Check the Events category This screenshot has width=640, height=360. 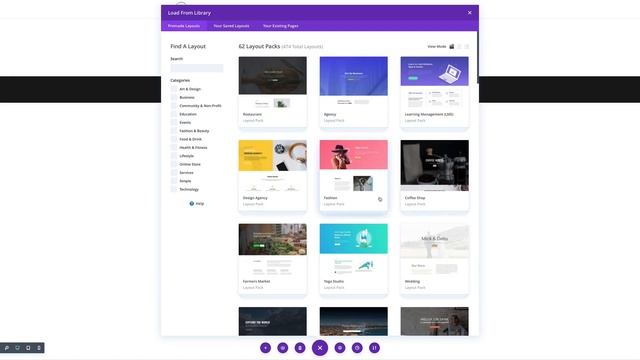click(174, 122)
